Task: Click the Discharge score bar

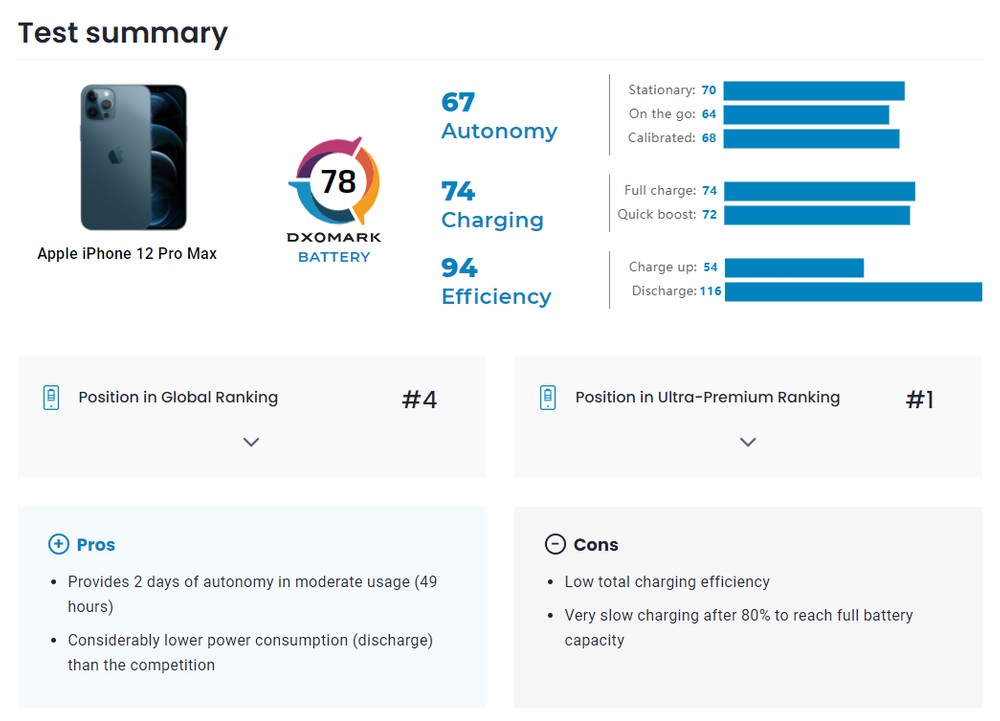Action: point(853,292)
